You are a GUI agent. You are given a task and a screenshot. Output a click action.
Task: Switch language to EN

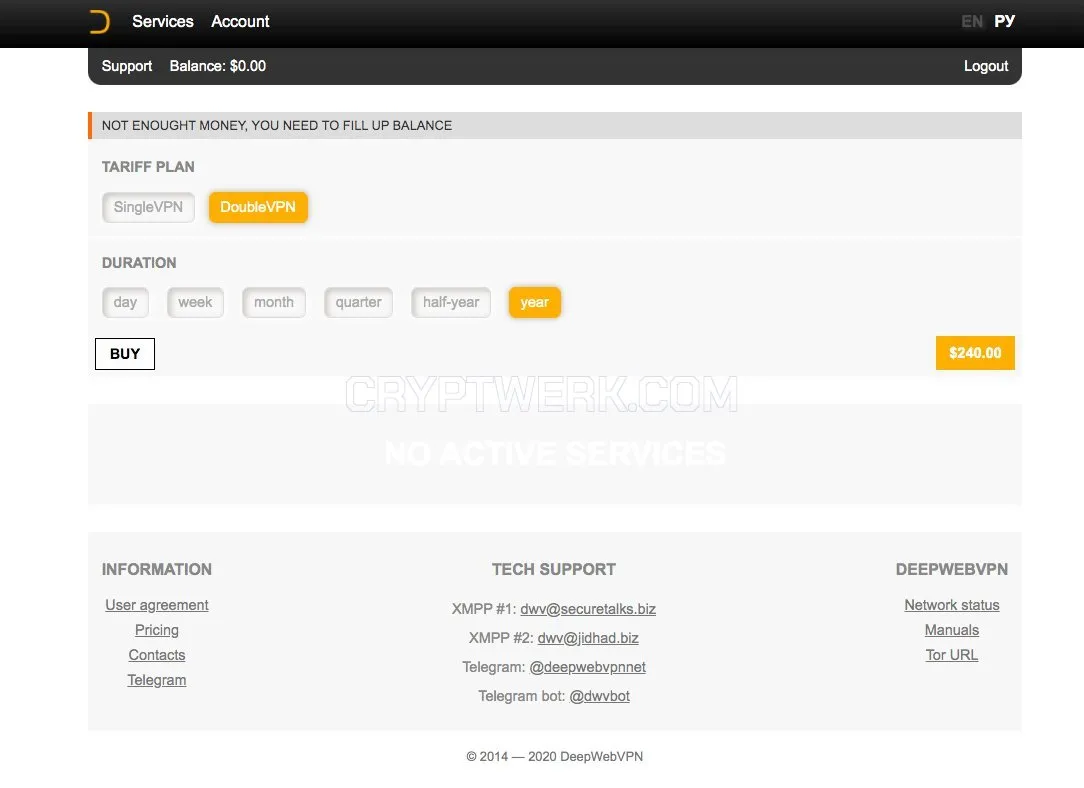click(x=971, y=21)
